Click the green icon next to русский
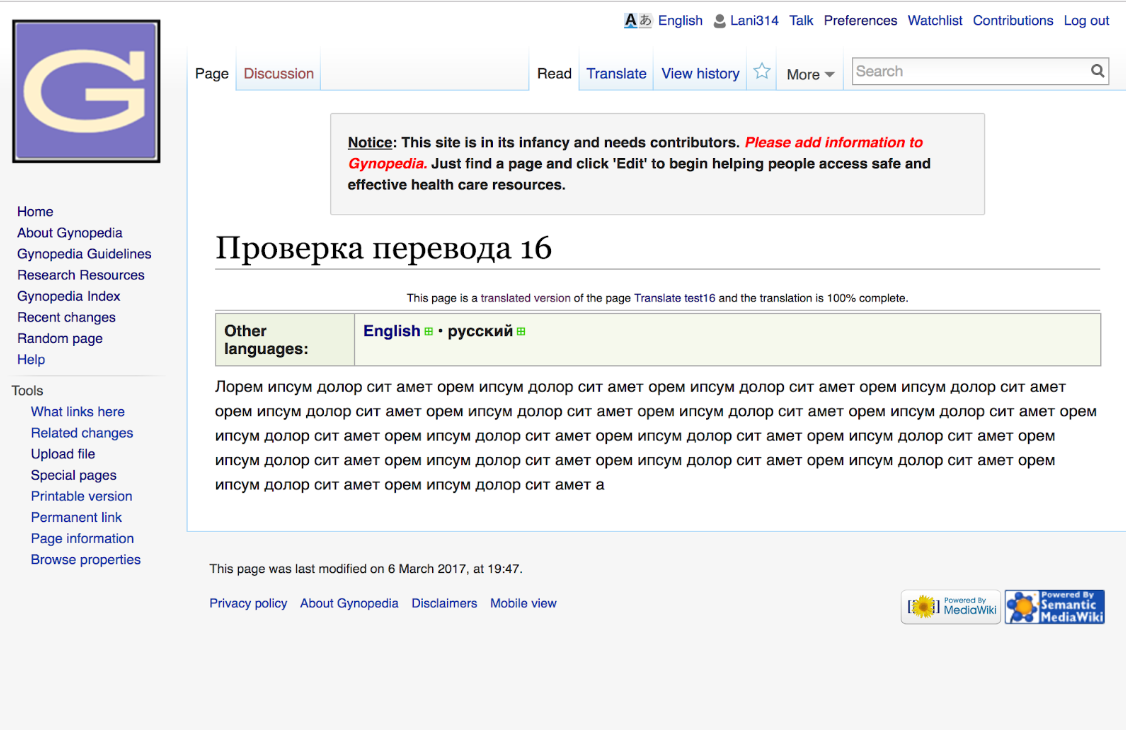 click(x=521, y=332)
